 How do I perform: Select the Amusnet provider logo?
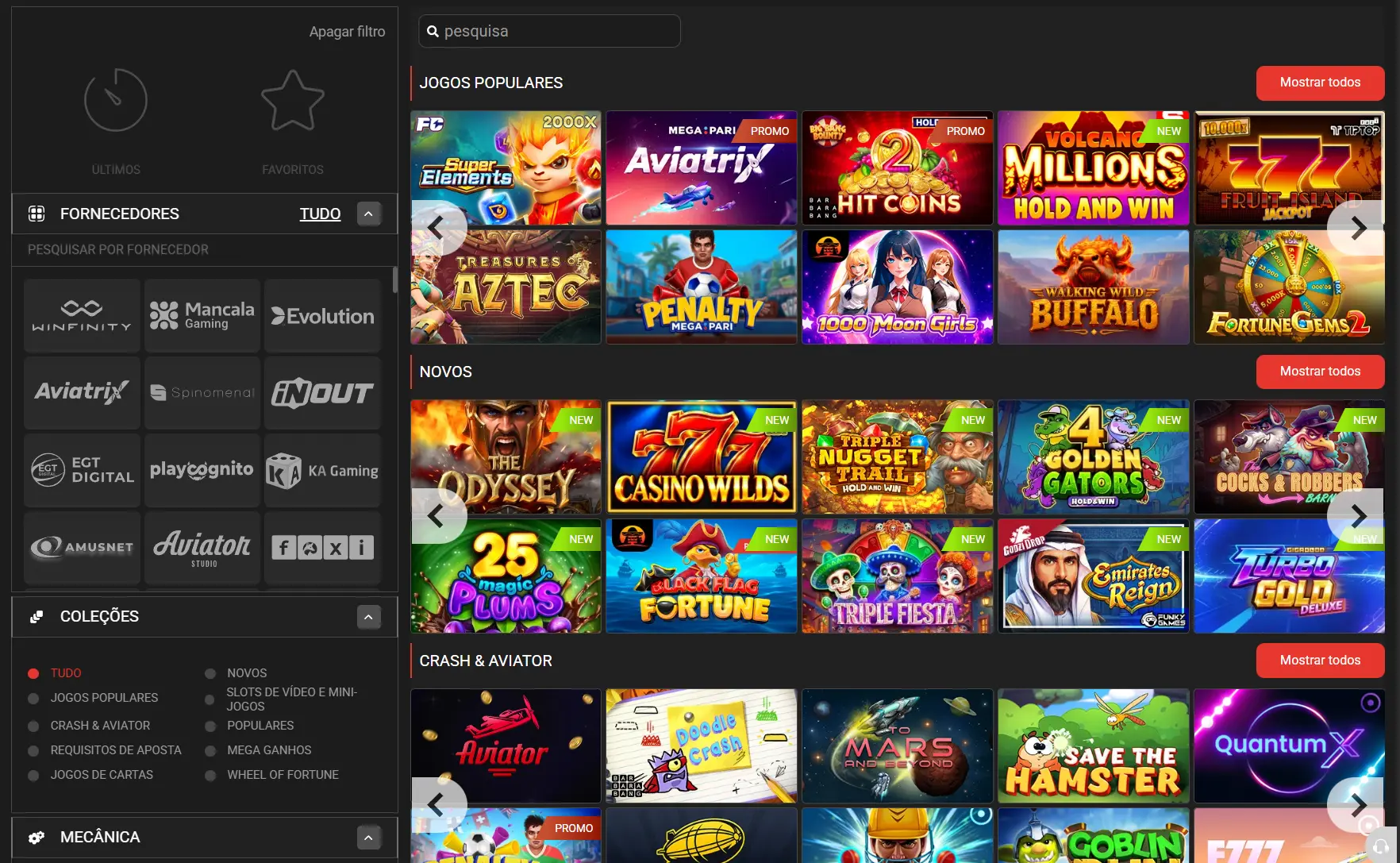tap(82, 547)
